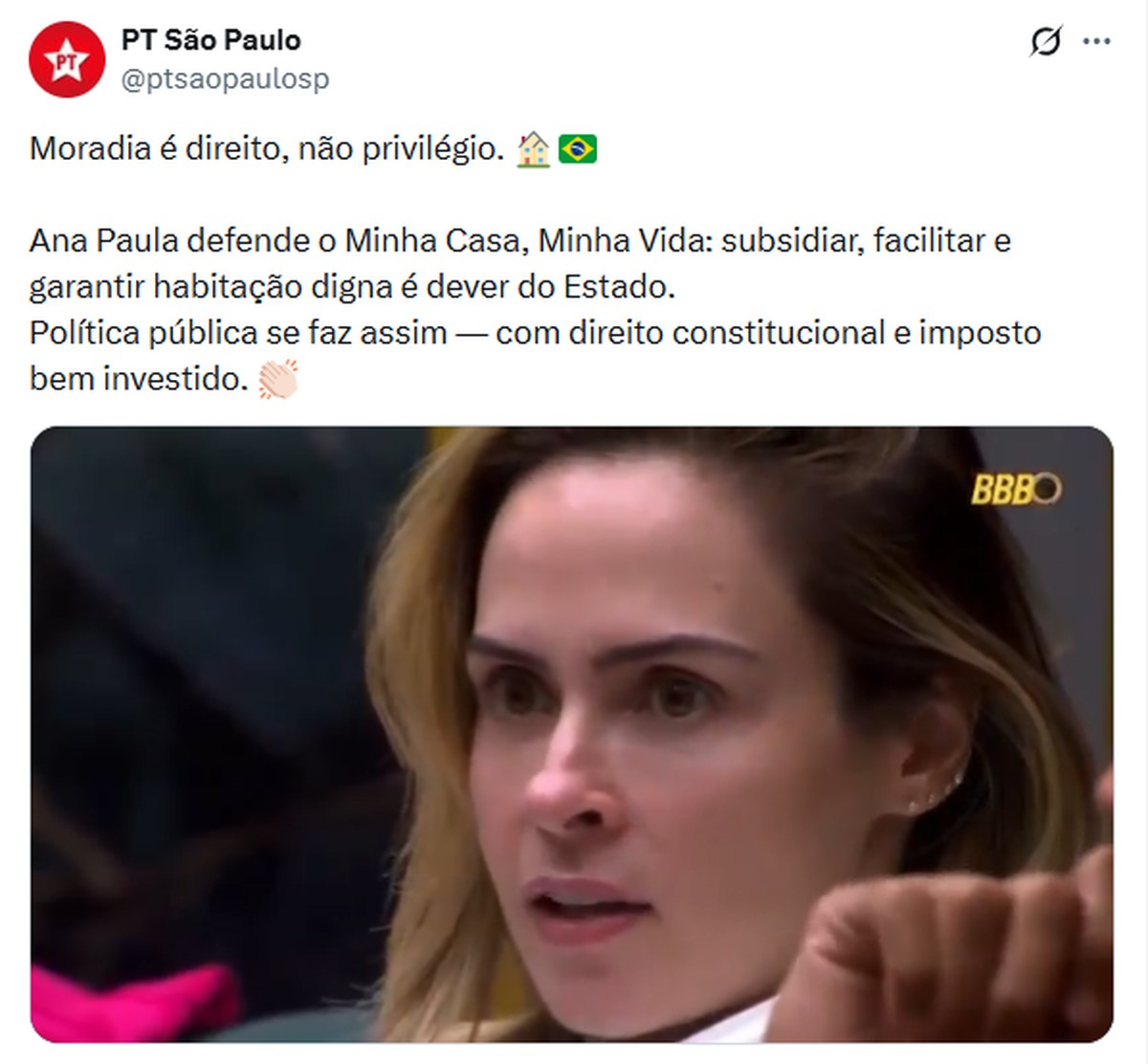
Task: Click the house emoji in the tweet
Action: [x=533, y=149]
